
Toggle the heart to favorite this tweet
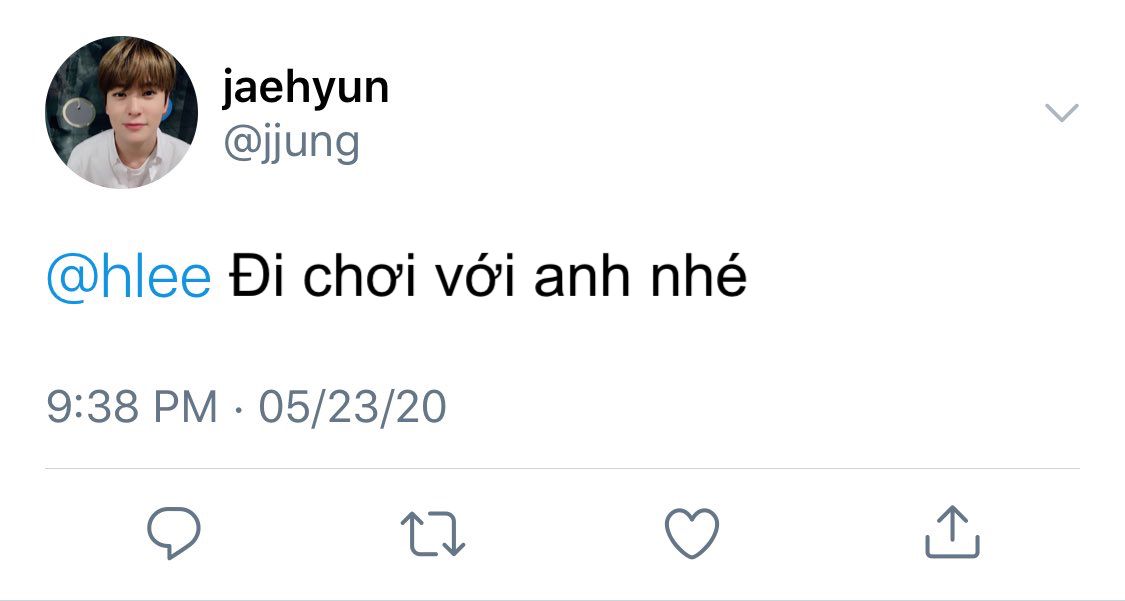692,532
